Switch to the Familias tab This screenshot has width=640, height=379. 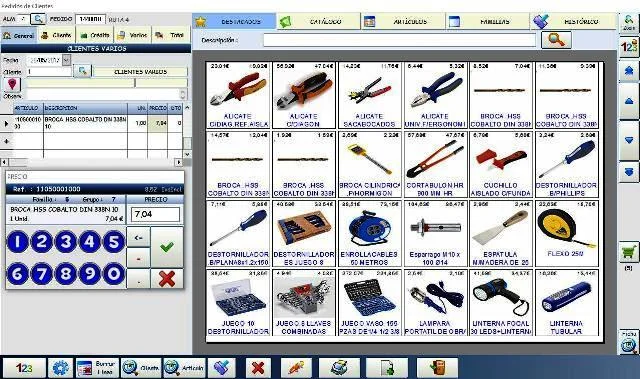coord(488,21)
